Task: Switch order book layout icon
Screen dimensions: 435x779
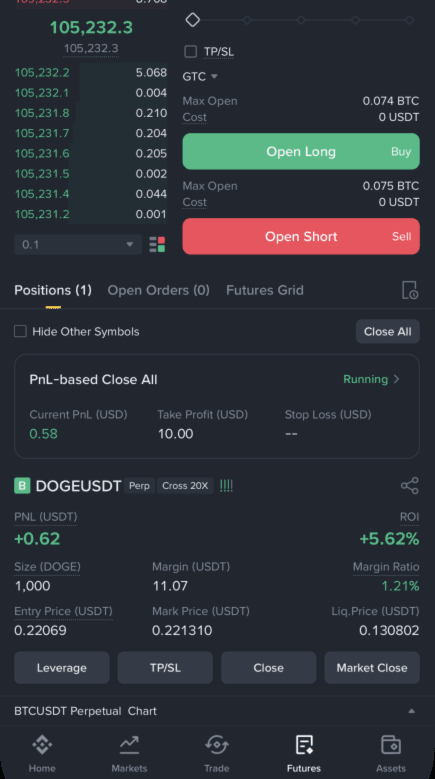Action: point(157,244)
